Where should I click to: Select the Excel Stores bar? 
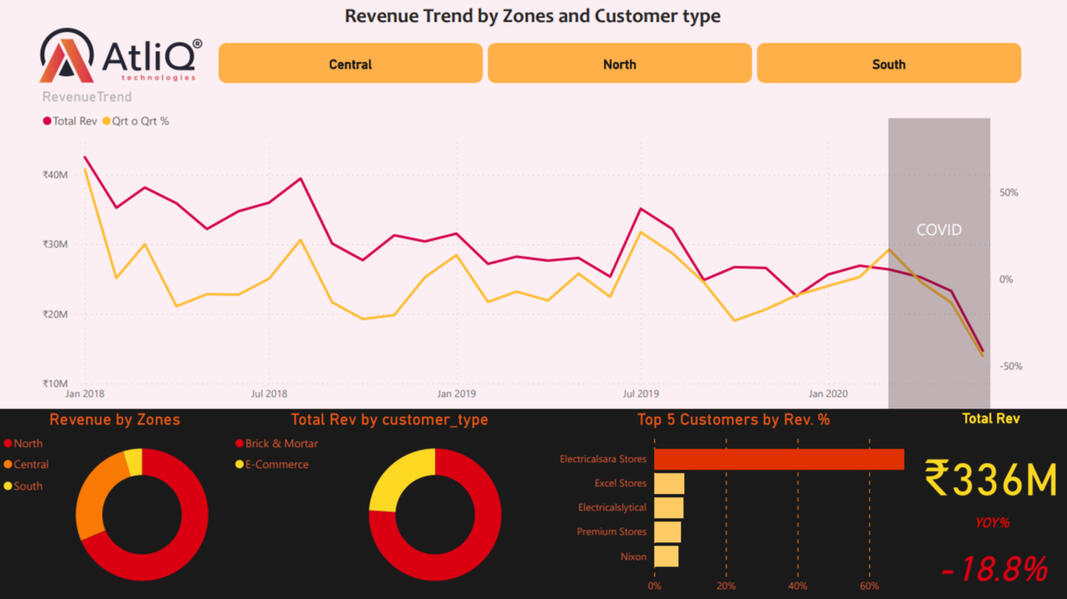669,484
